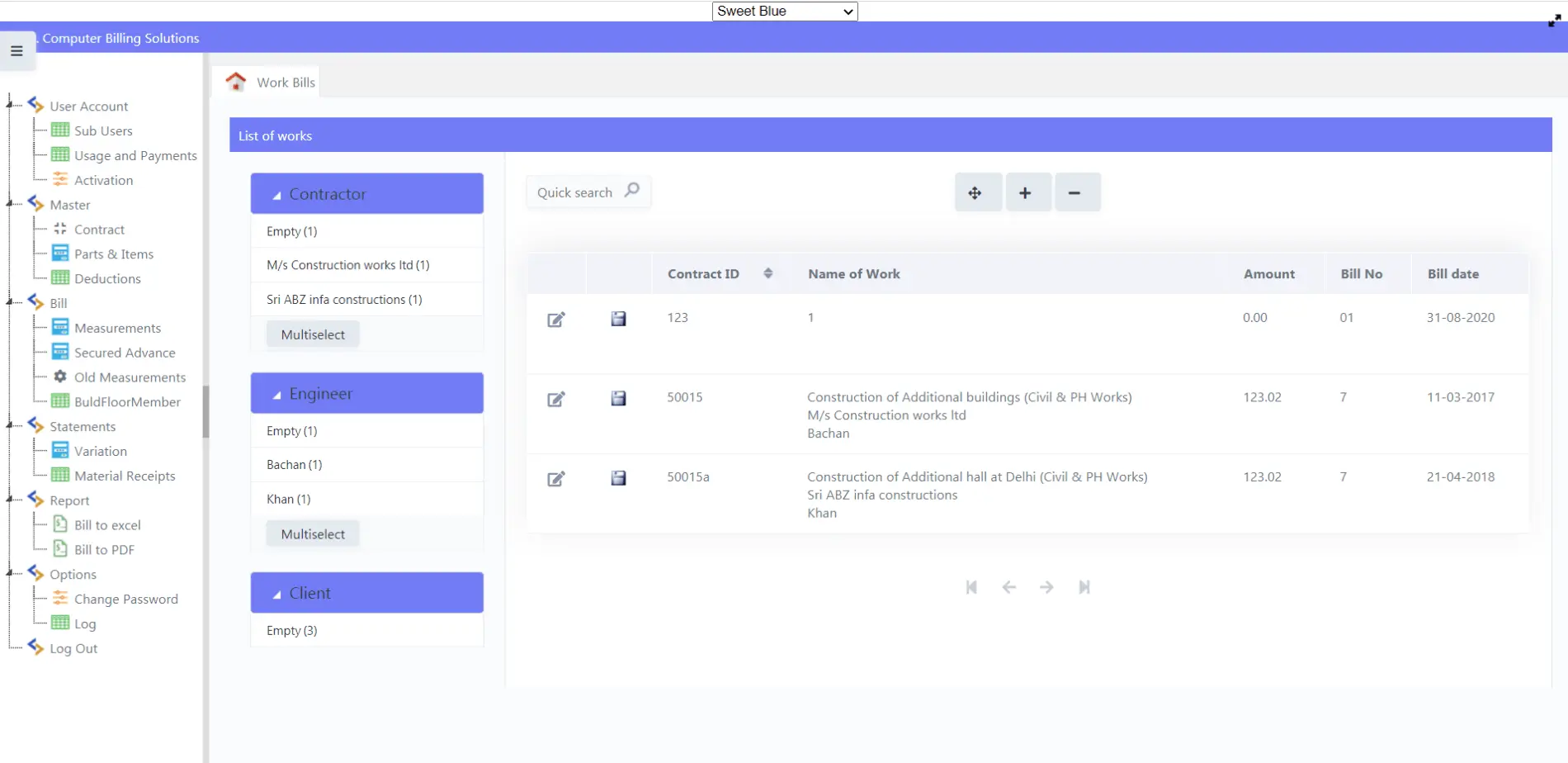1568x763 pixels.
Task: Click the edit icon for contract 50015
Action: pos(556,400)
